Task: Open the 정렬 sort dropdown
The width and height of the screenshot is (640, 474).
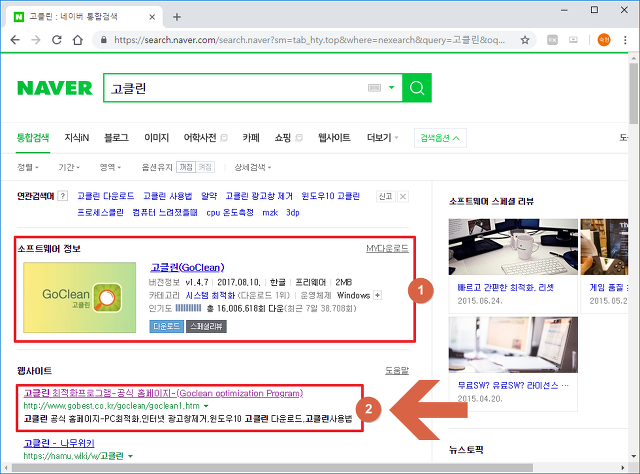Action: point(27,167)
